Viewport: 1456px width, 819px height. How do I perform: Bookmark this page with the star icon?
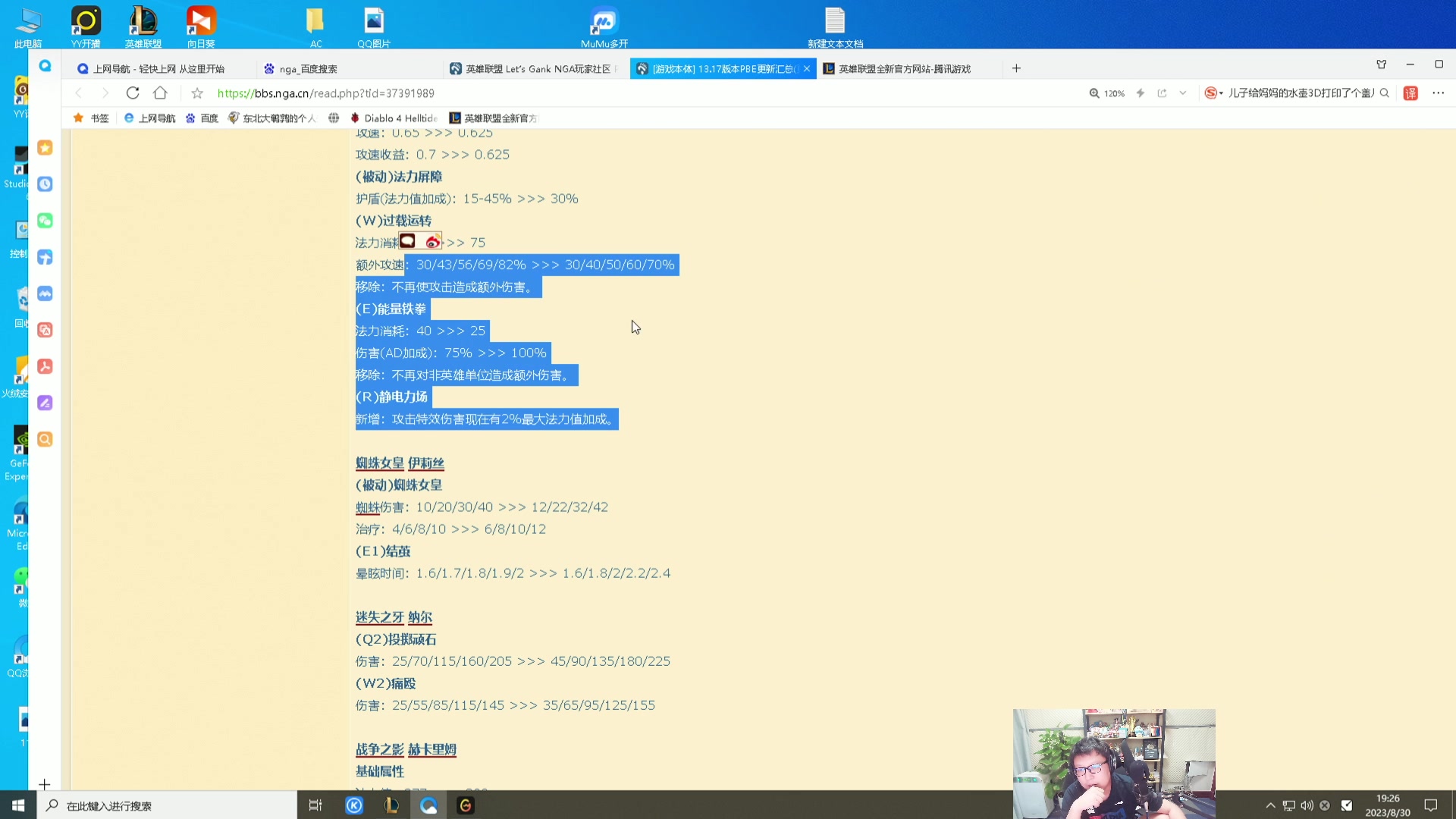point(197,93)
